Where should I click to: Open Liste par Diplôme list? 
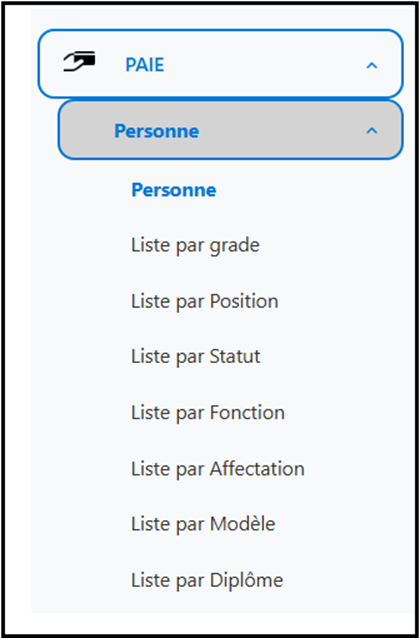point(207,580)
